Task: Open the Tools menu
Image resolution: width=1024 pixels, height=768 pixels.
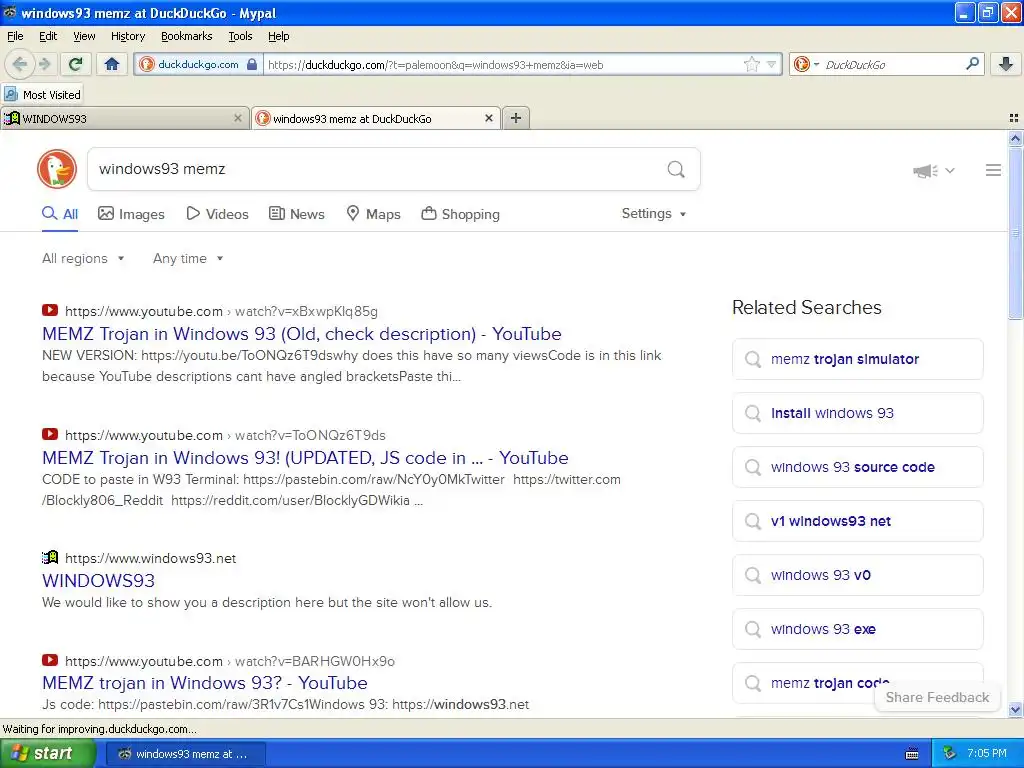Action: tap(240, 36)
